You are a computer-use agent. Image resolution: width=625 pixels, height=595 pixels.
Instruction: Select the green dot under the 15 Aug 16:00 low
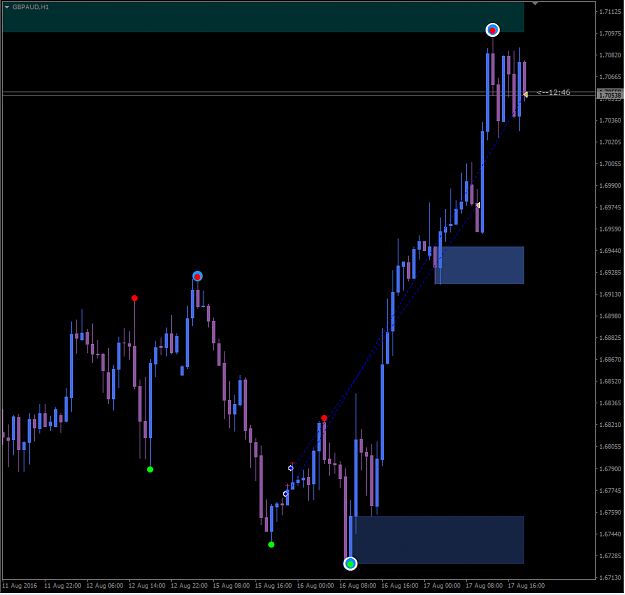[271, 545]
